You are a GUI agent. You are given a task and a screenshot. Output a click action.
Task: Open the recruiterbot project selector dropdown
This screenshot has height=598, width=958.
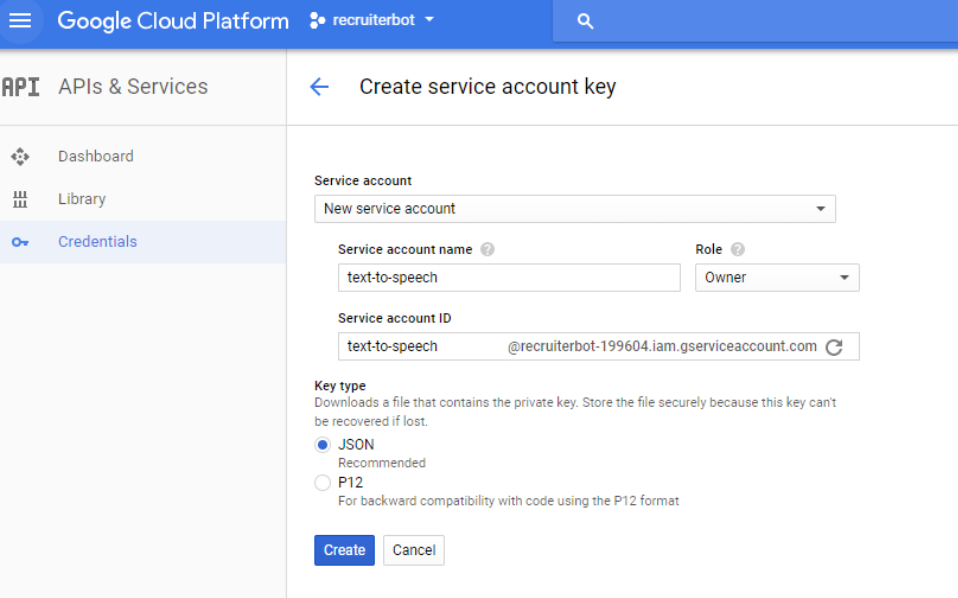click(x=371, y=20)
